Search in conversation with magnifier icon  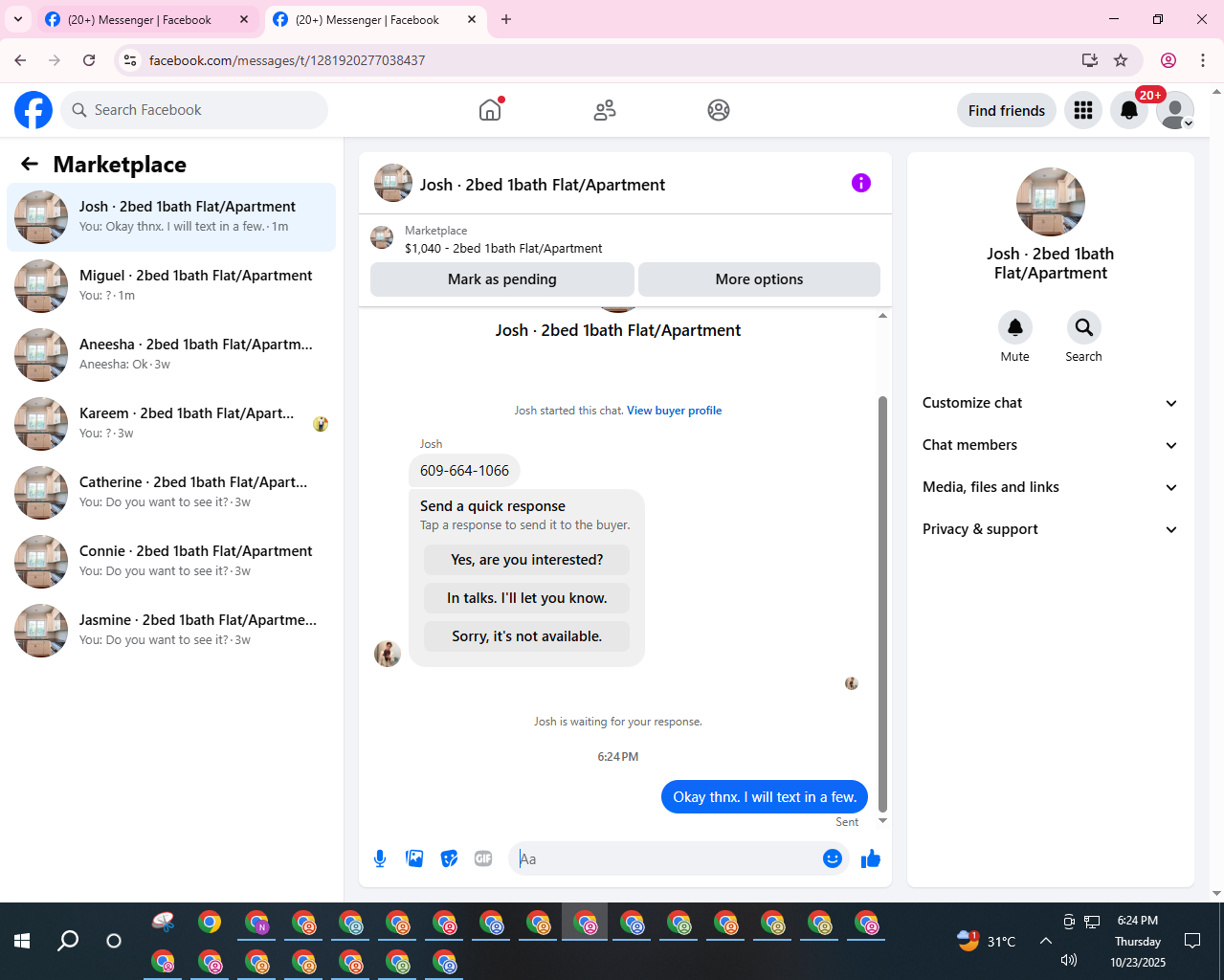1084,327
